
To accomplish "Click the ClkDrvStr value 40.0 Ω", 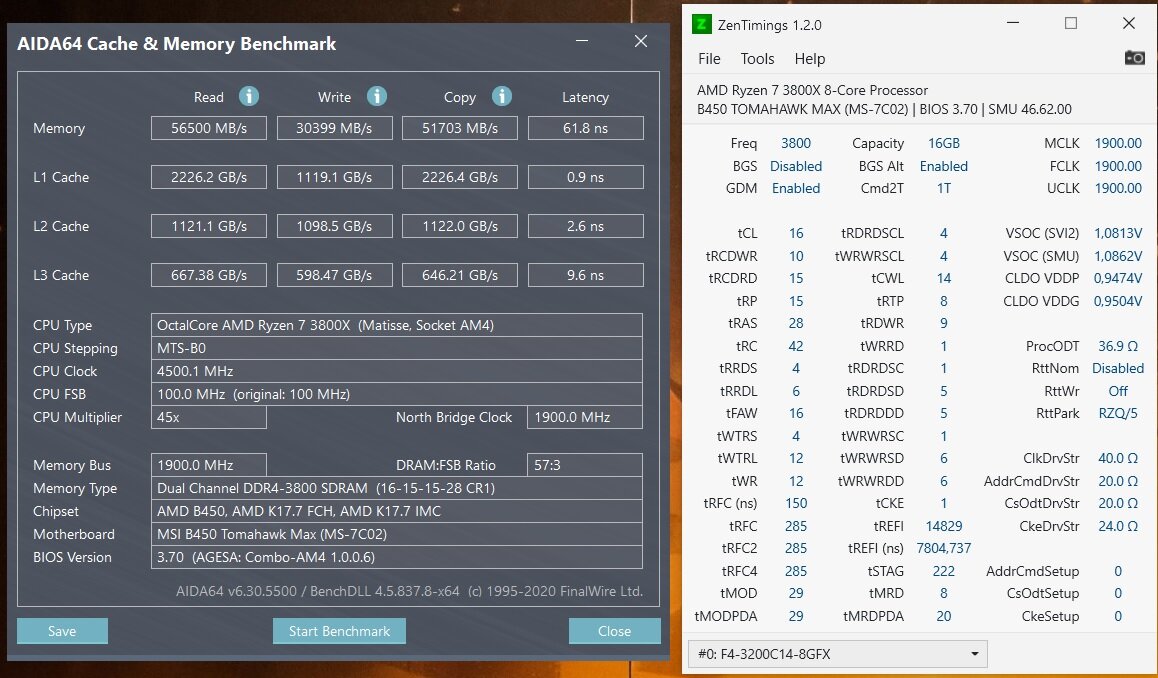I will (1118, 458).
